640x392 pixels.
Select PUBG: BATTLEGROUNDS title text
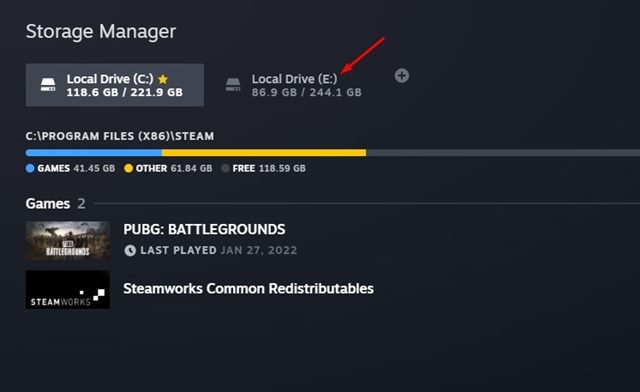point(204,229)
